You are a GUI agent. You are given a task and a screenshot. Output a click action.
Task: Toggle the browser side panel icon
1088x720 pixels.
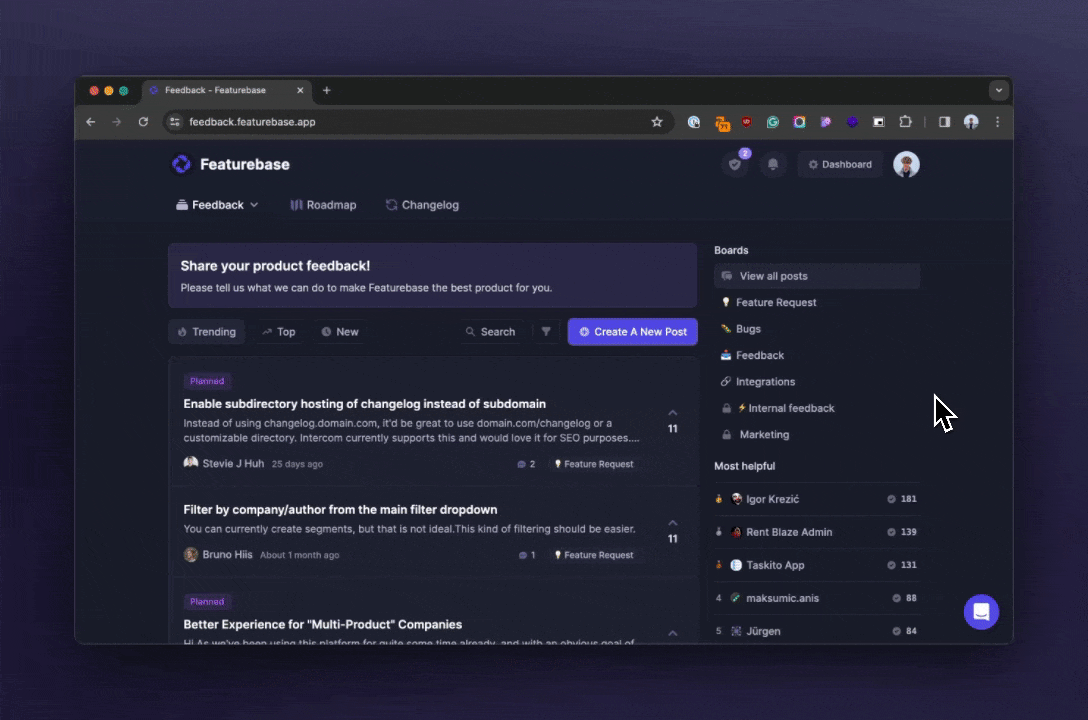[944, 122]
